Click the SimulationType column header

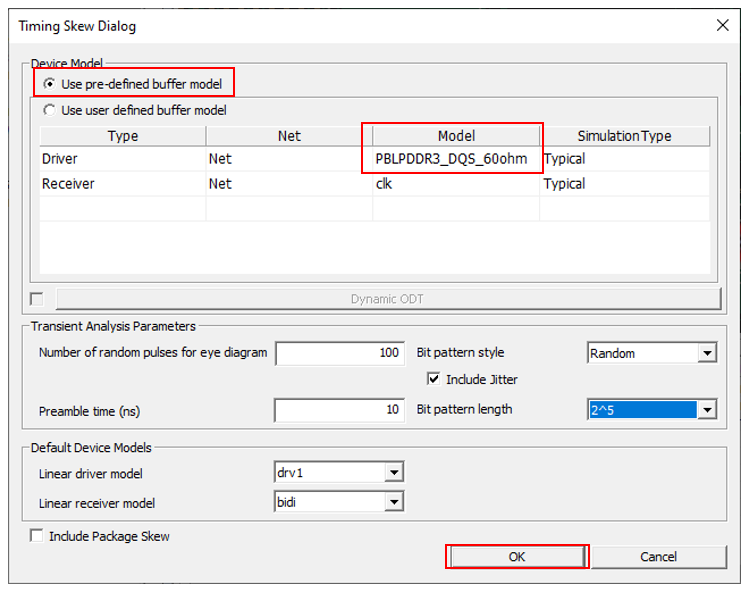(x=624, y=136)
